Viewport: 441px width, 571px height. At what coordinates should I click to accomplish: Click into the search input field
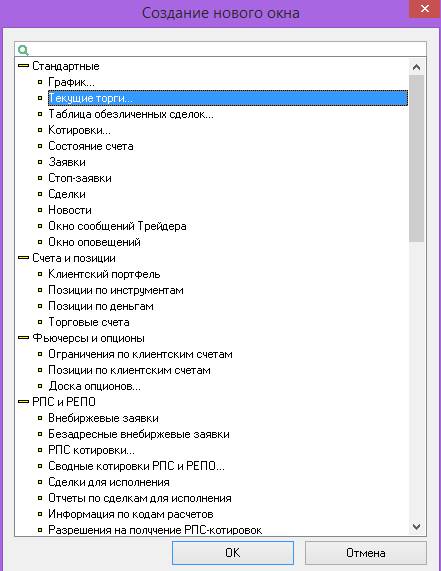click(x=226, y=49)
